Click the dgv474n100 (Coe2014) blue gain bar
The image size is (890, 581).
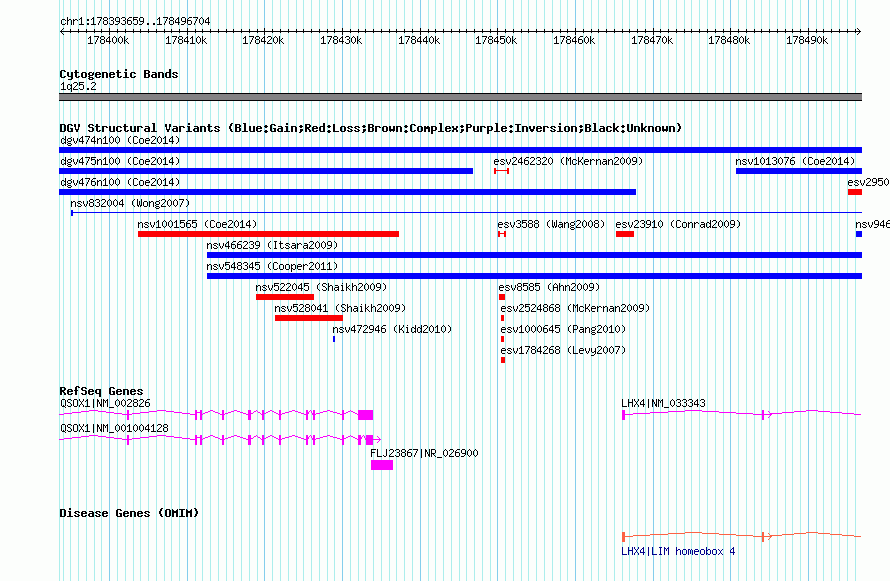[x=460, y=150]
